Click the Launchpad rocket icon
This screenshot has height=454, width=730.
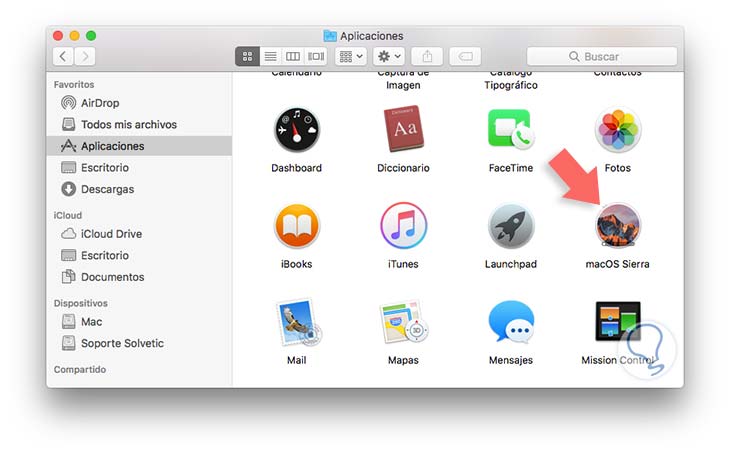point(511,226)
